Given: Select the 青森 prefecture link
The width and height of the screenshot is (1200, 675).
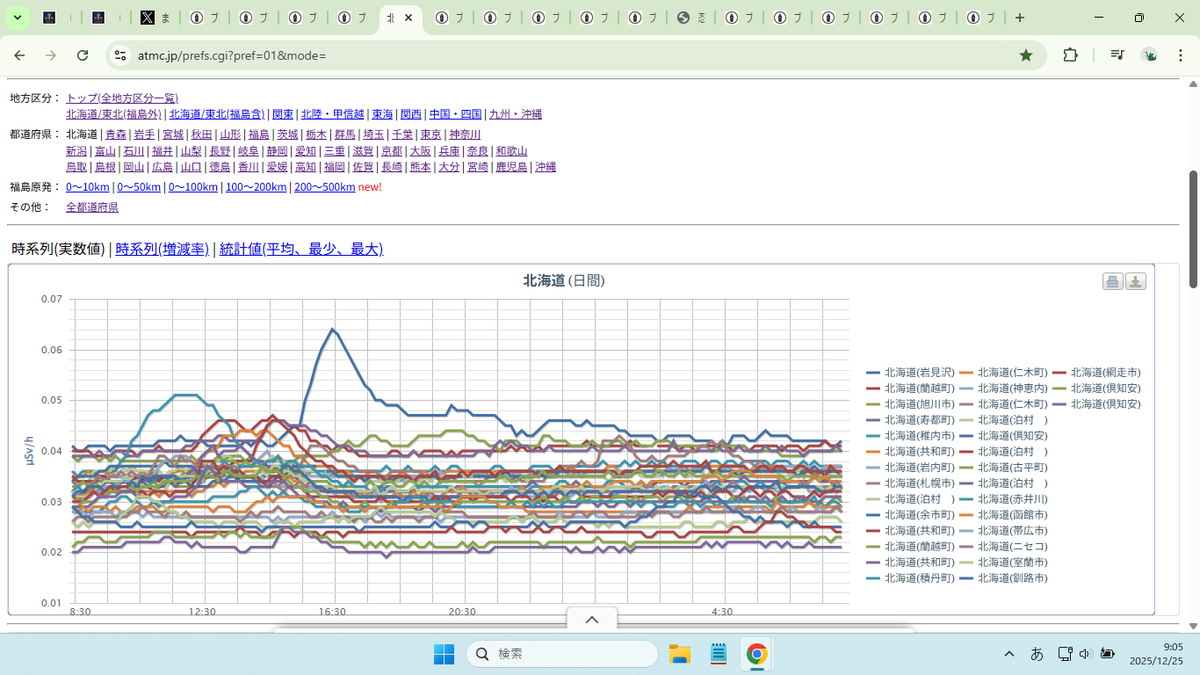Looking at the screenshot, I should point(116,134).
